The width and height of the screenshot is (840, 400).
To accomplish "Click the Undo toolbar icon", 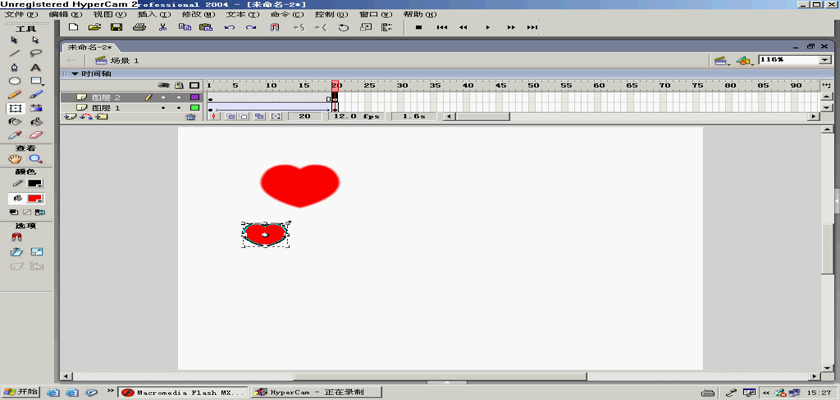I will (229, 27).
